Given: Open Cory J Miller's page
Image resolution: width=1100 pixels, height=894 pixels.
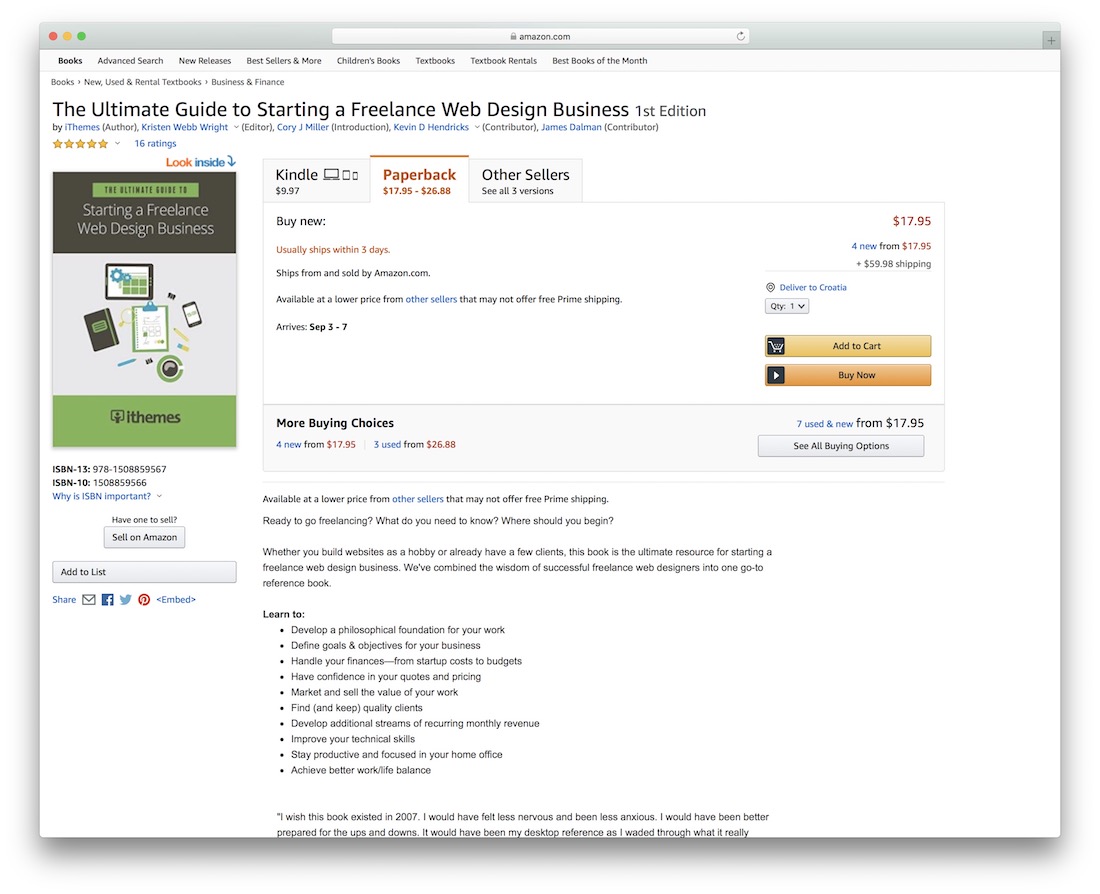Looking at the screenshot, I should [x=303, y=128].
